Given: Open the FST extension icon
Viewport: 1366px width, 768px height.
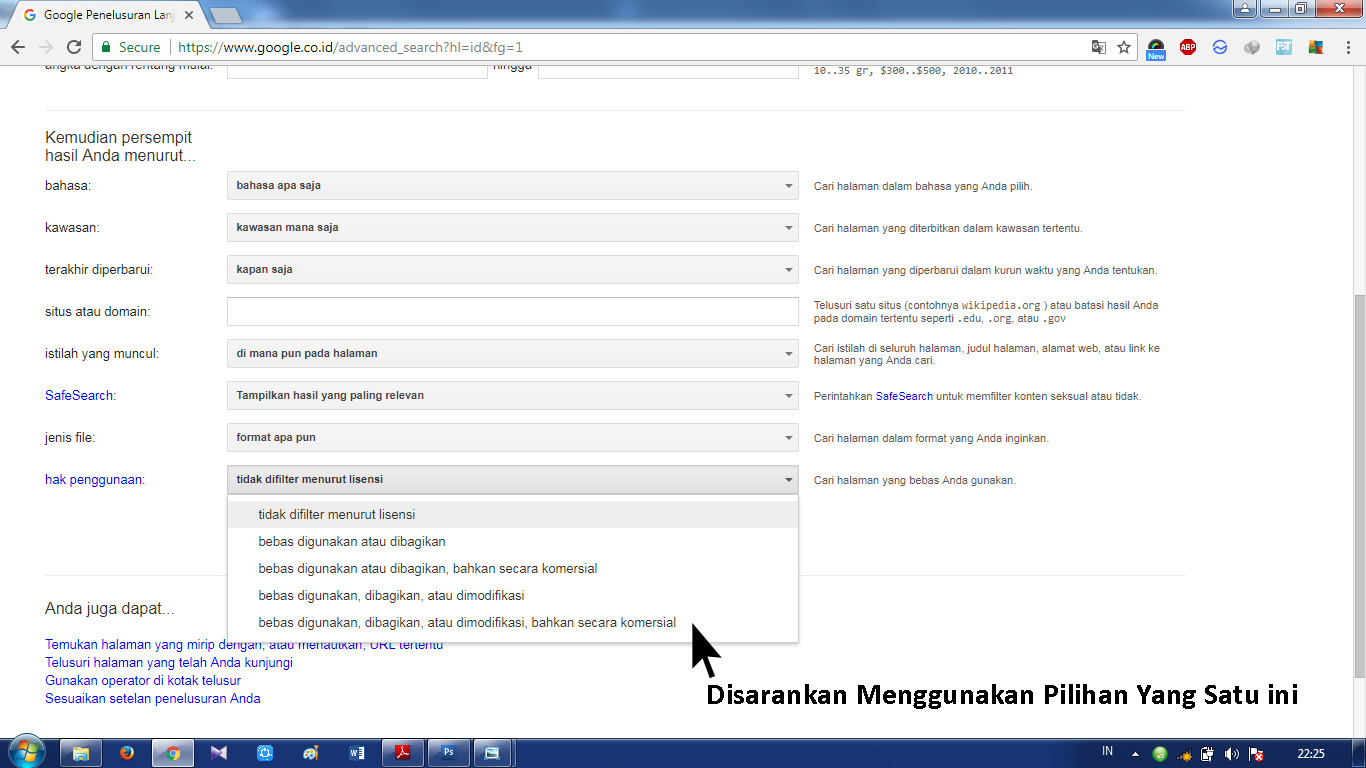Looking at the screenshot, I should pyautogui.click(x=1284, y=47).
